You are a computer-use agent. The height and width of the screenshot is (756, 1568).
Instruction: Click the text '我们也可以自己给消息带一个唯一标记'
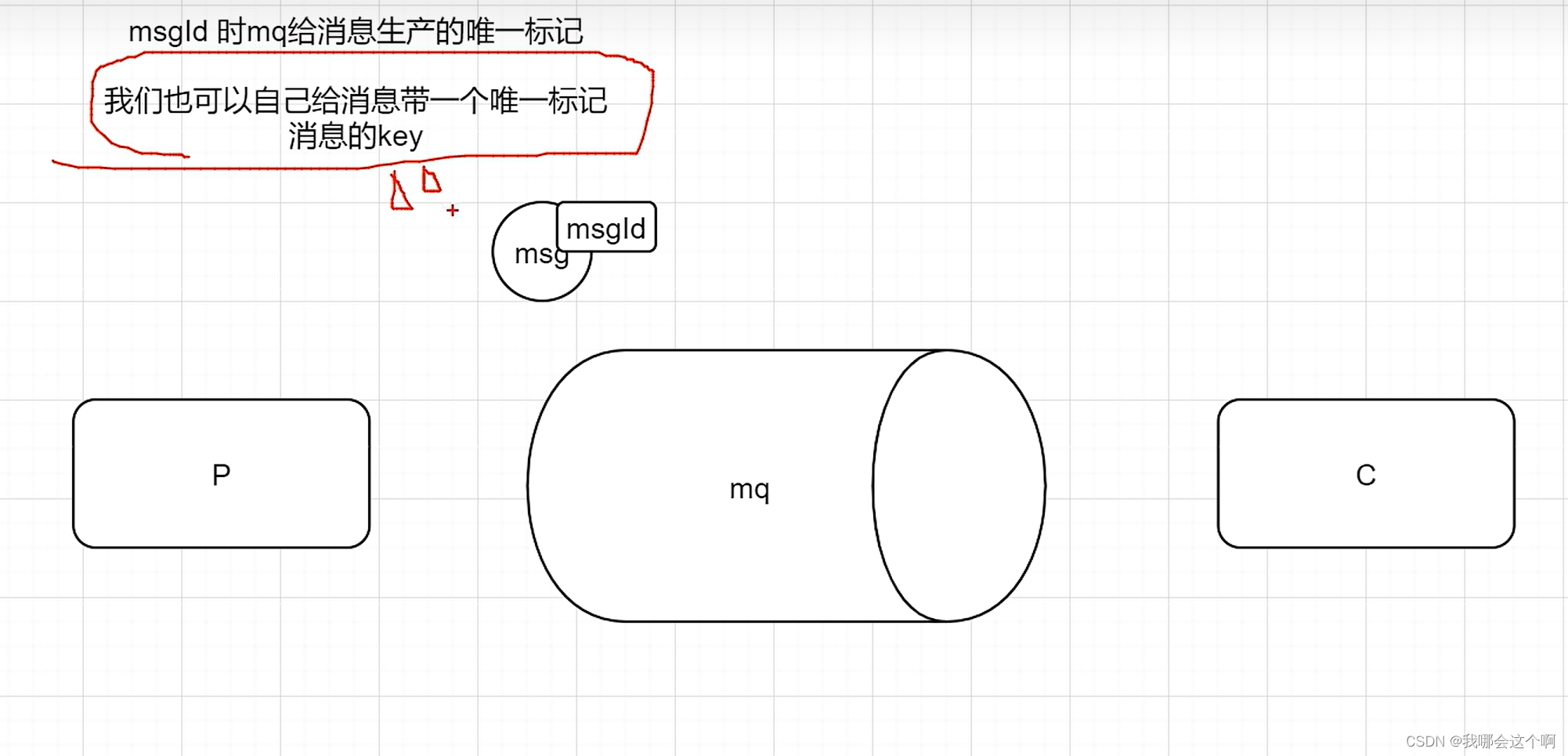tap(356, 100)
